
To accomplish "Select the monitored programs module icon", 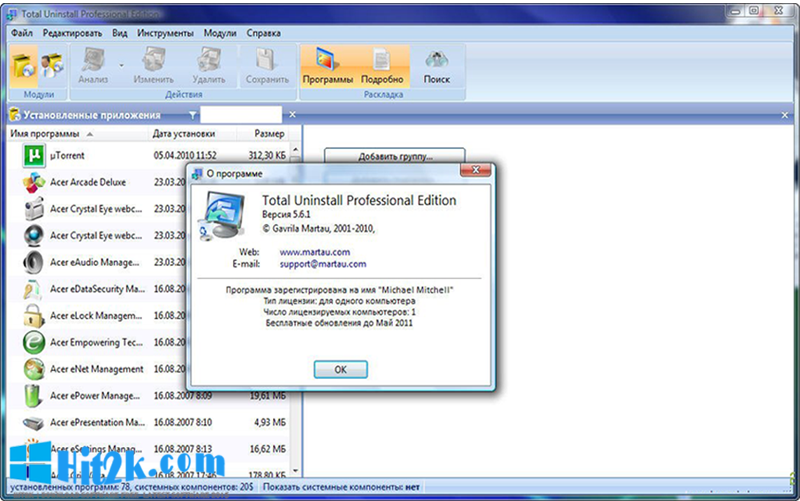I will click(52, 66).
